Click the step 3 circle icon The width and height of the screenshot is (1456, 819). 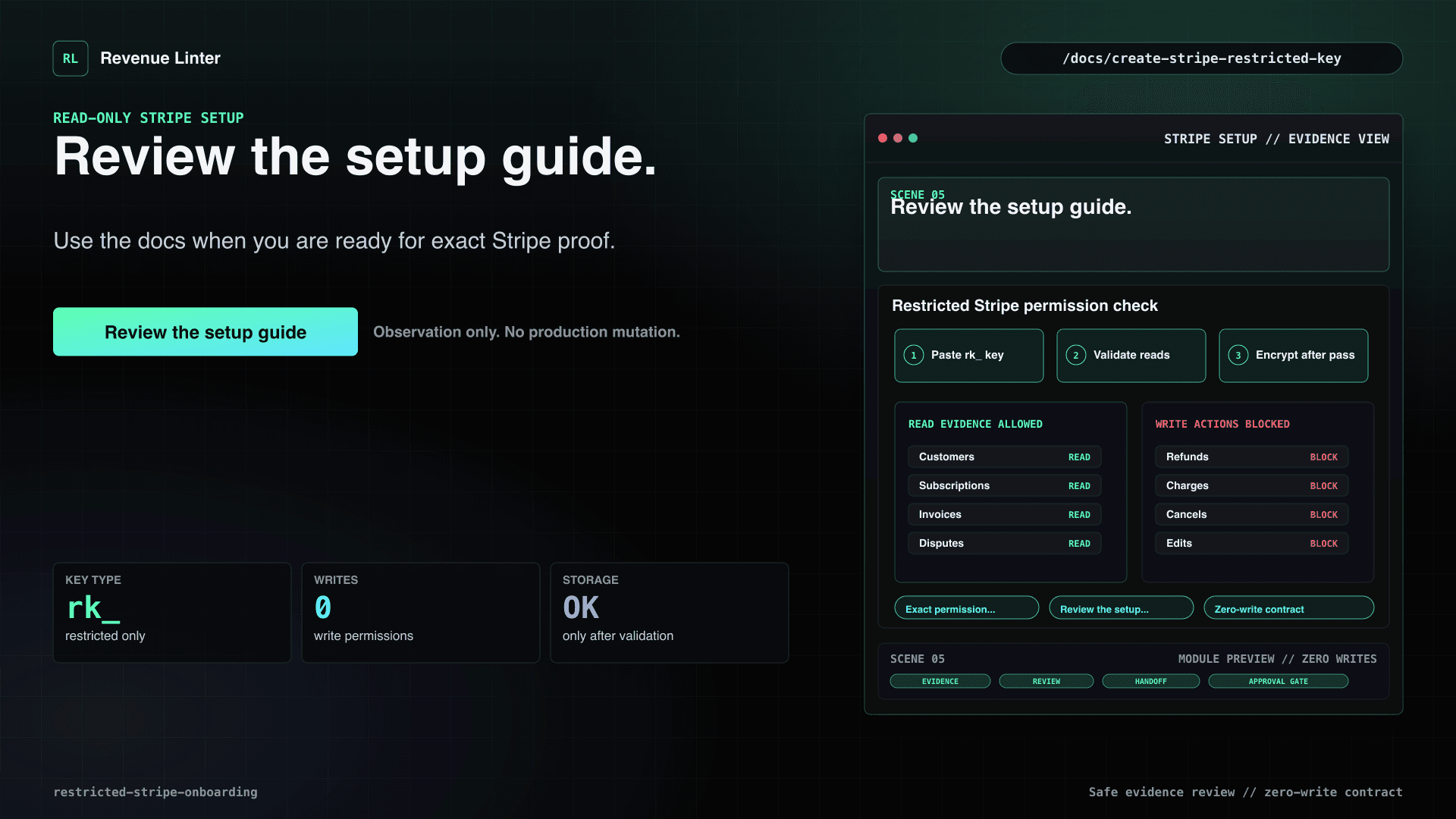tap(1238, 355)
